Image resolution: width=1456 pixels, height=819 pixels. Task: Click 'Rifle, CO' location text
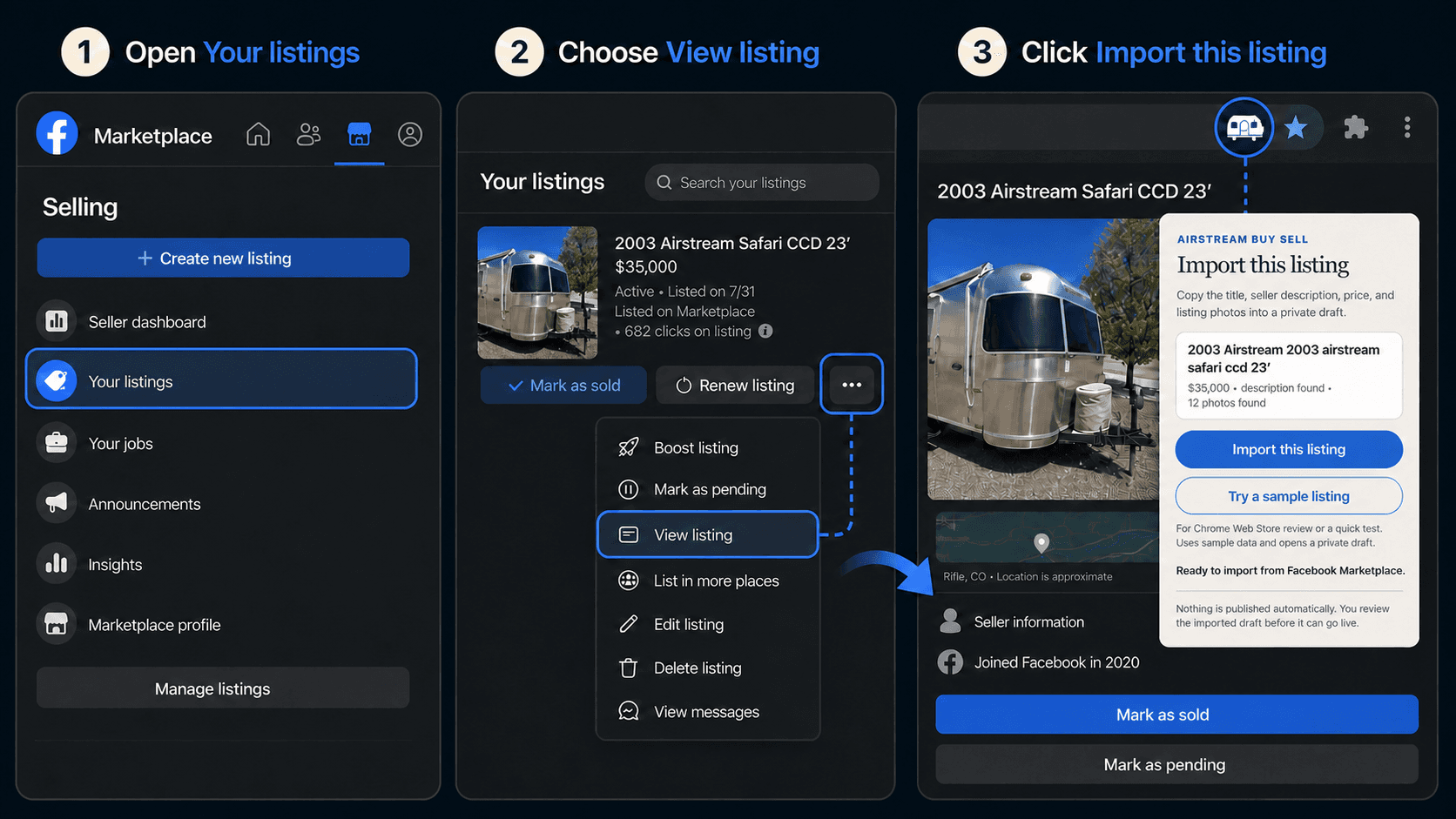tap(964, 576)
